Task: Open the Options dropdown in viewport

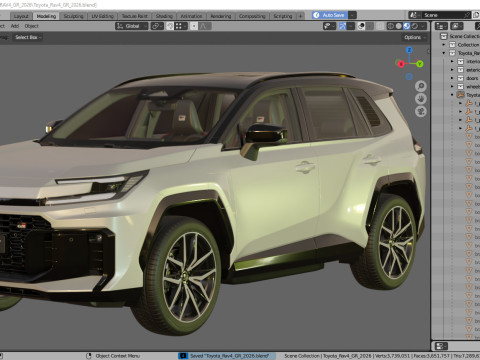Action: click(x=415, y=37)
